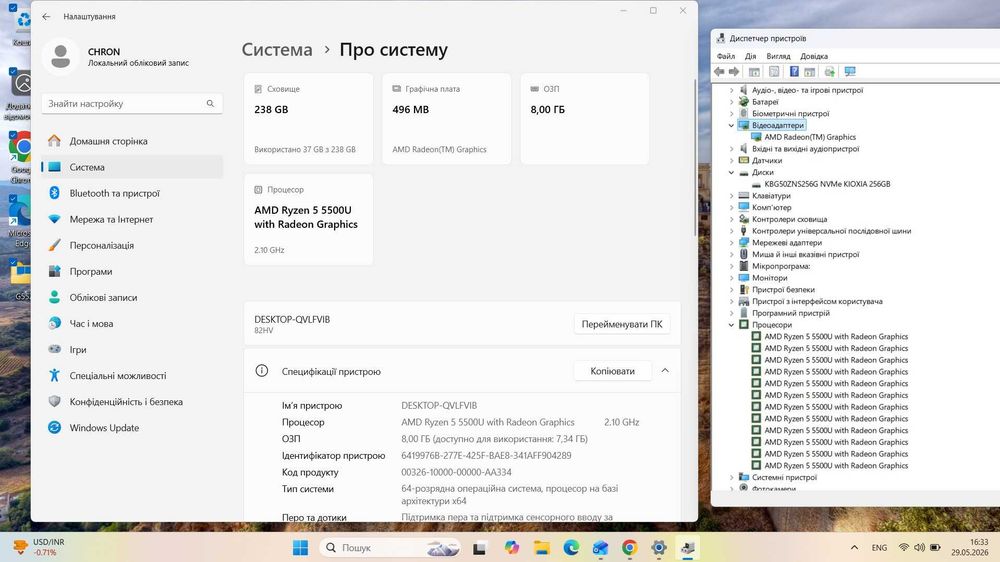Collapse the Диски tree node
This screenshot has height=562, width=1000.
pos(732,172)
